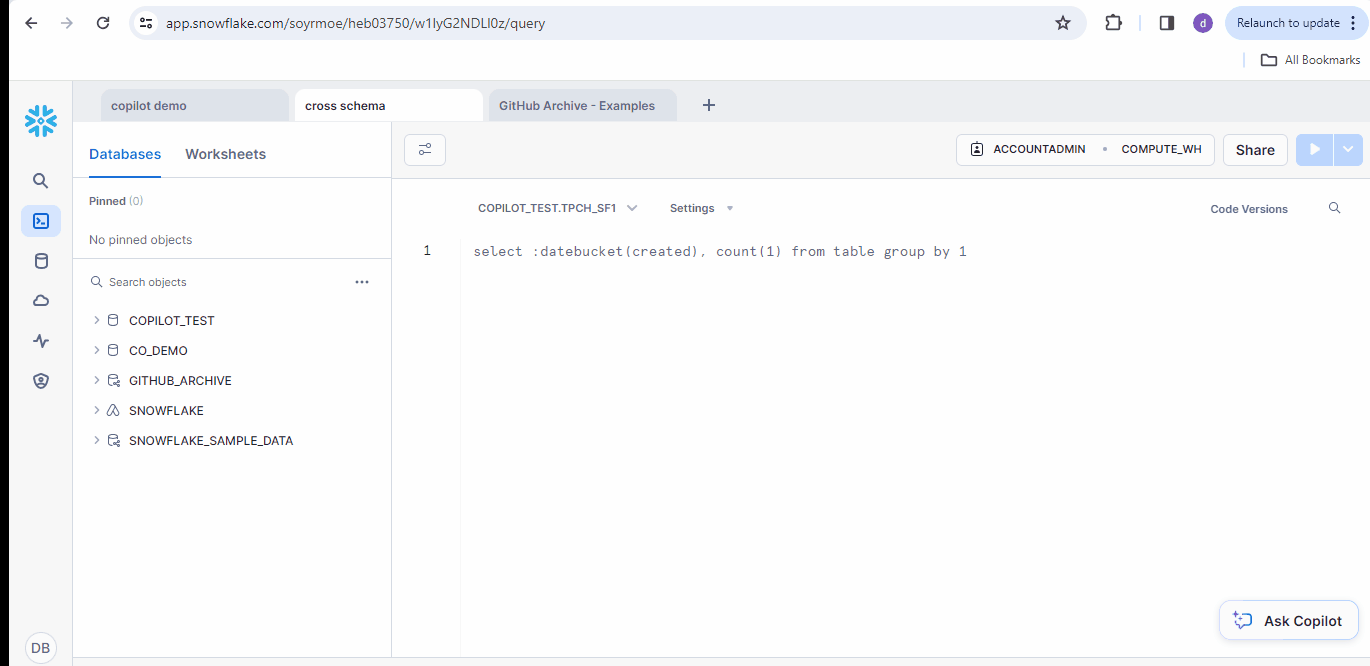Screen dimensions: 1370x666
Task: Open the Data database sidebar icon
Action: tap(41, 261)
